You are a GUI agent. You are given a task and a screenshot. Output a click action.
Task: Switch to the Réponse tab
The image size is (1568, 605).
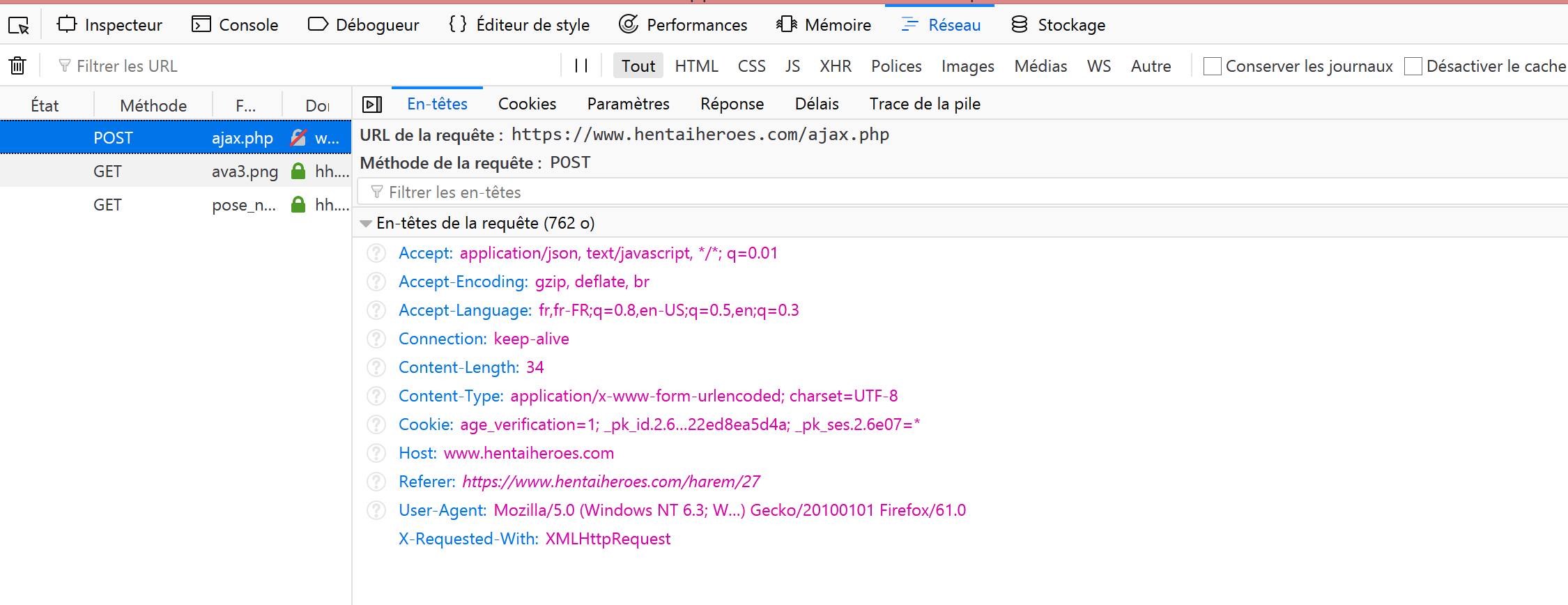[x=732, y=104]
